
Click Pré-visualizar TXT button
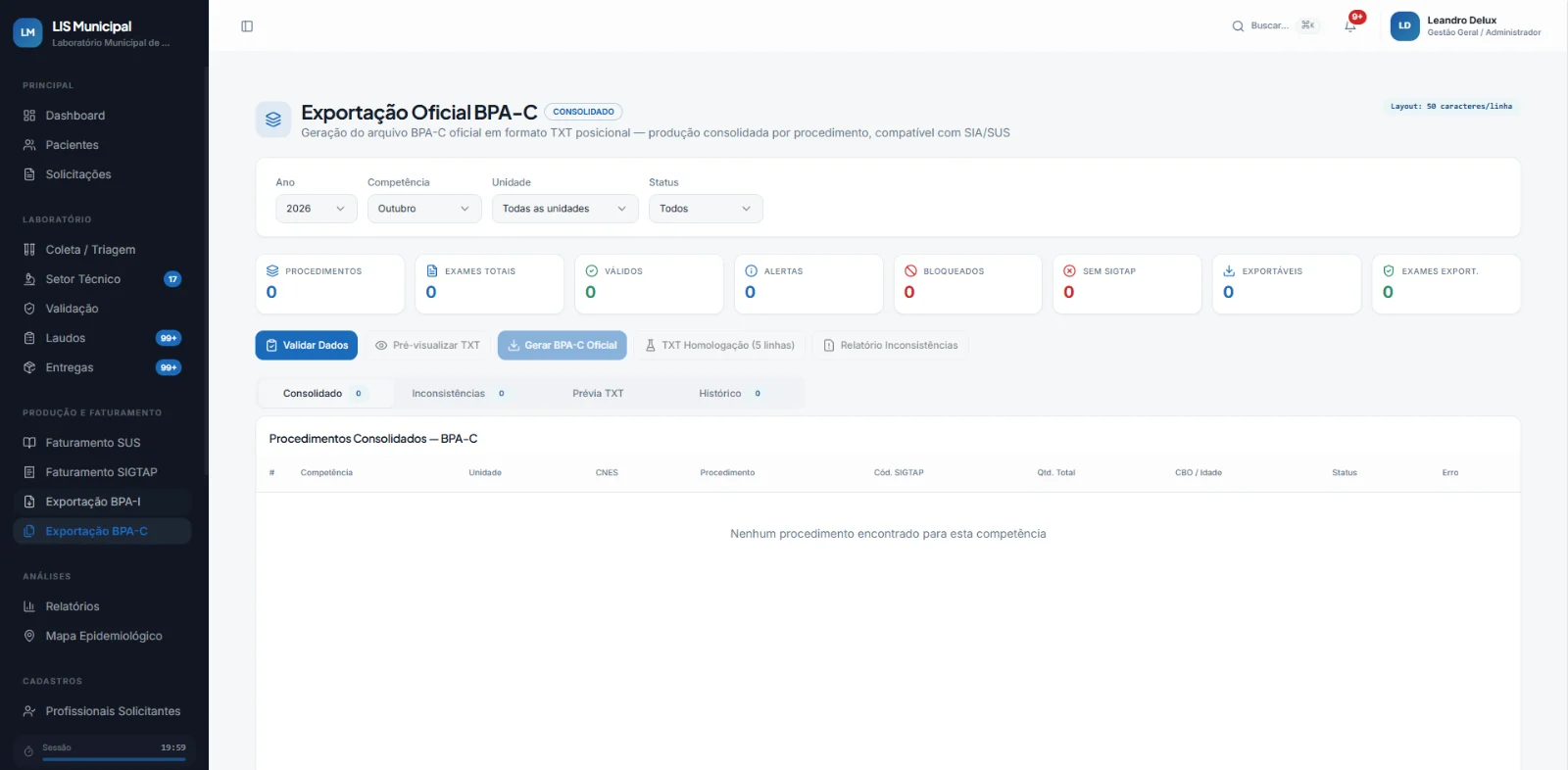[427, 346]
